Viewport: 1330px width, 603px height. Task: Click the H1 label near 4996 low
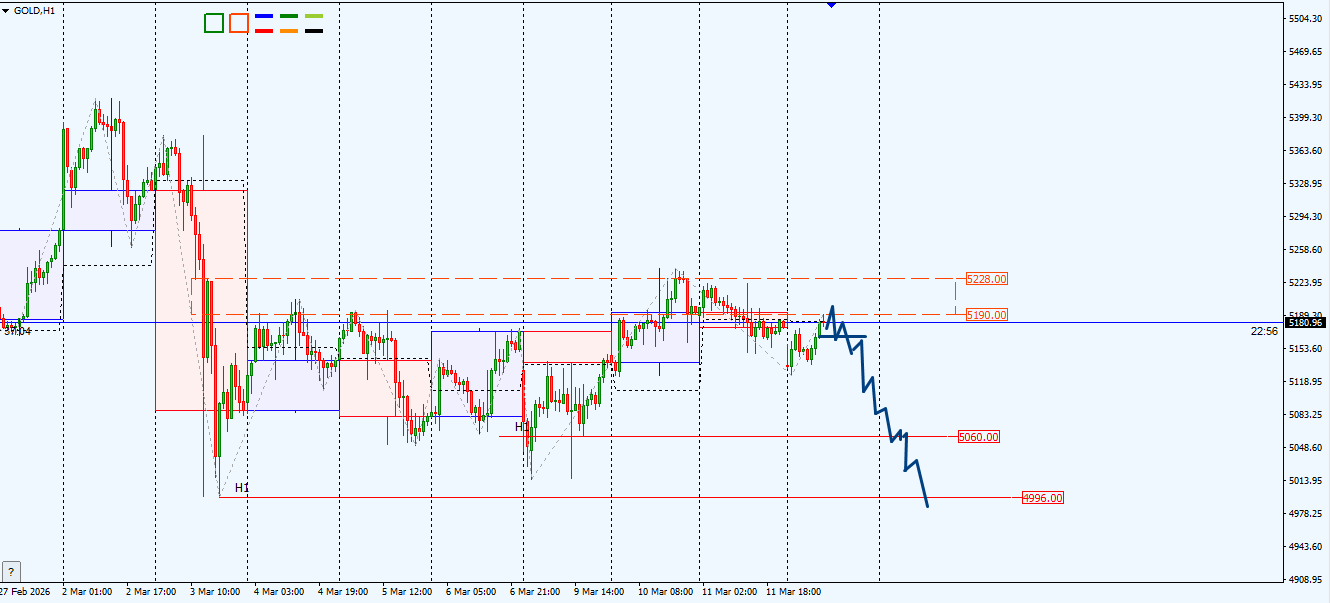(242, 488)
